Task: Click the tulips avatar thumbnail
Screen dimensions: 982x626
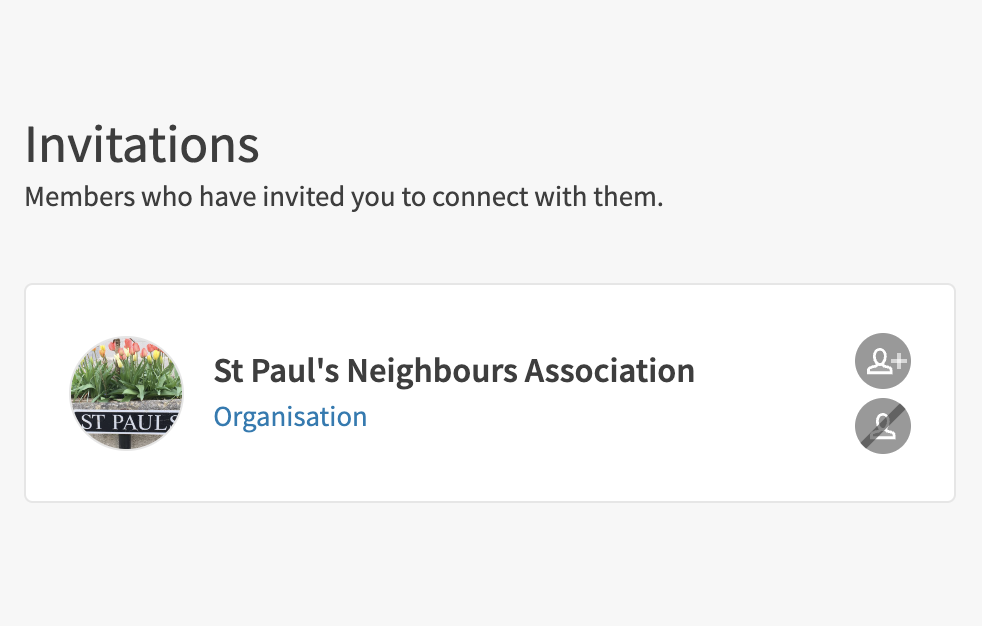Action: [127, 393]
